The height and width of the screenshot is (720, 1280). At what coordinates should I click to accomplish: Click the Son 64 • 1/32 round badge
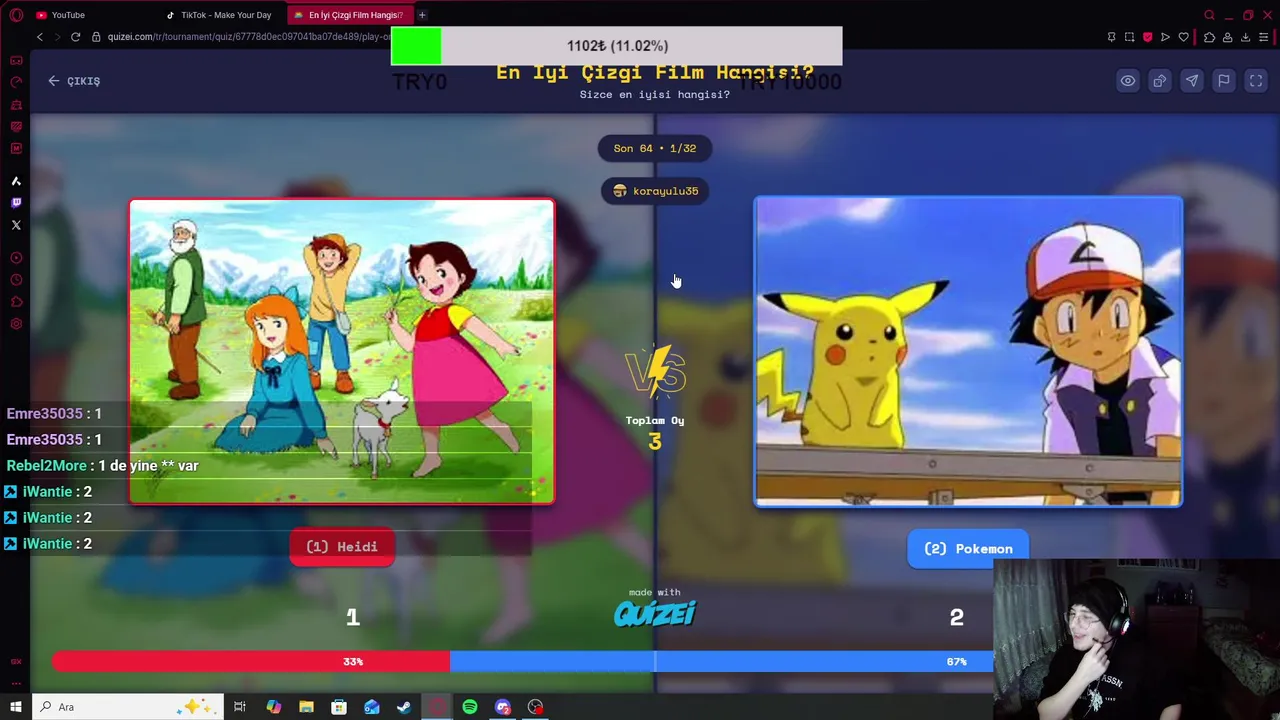pos(655,148)
